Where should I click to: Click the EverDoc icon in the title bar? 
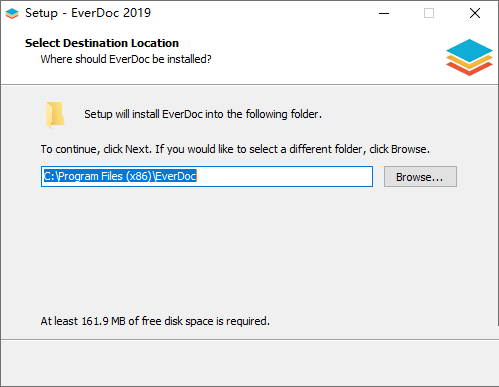point(12,13)
